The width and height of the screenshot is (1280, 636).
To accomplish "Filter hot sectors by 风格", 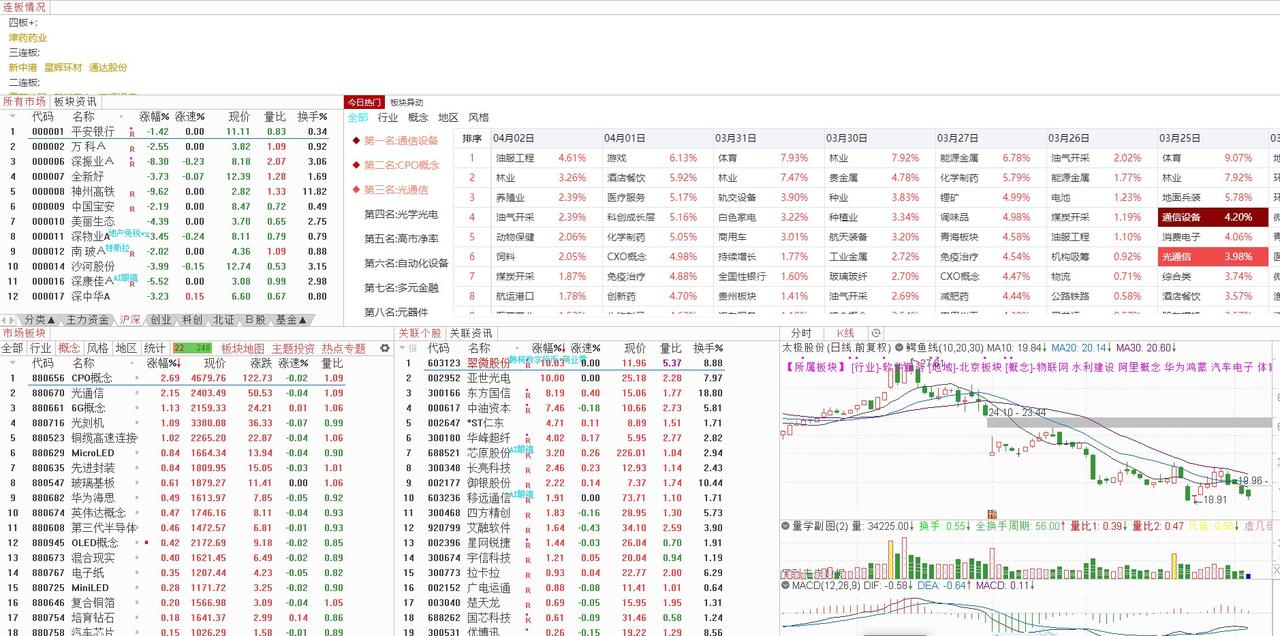I will click(x=479, y=118).
